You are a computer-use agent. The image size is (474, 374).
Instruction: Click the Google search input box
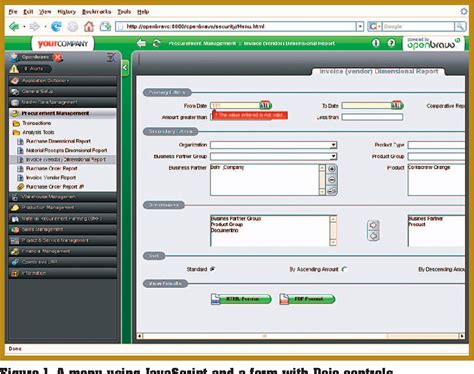tap(418, 26)
